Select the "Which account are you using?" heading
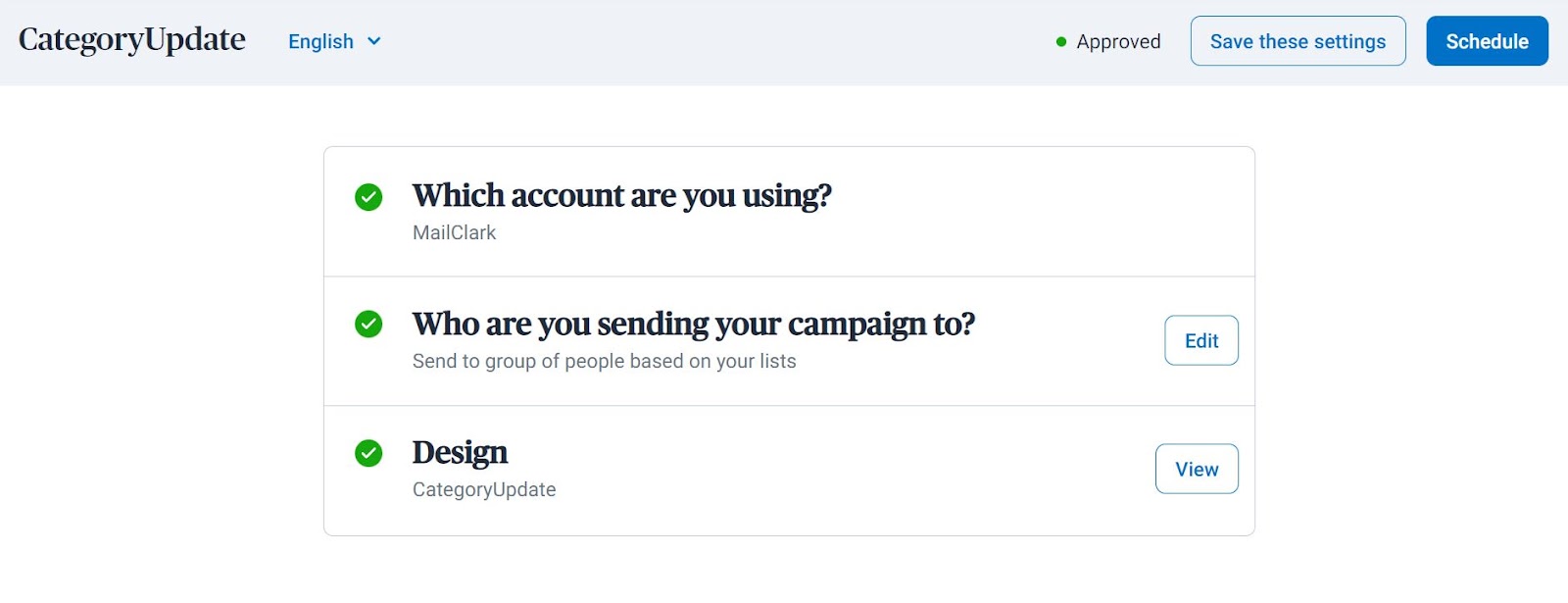 (621, 196)
